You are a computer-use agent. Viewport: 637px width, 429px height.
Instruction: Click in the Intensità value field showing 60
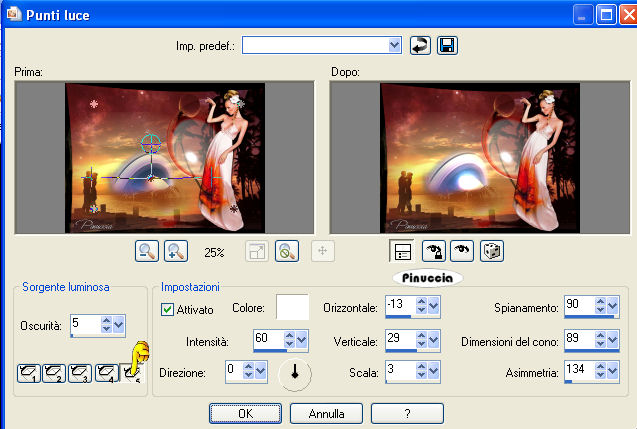tap(269, 339)
